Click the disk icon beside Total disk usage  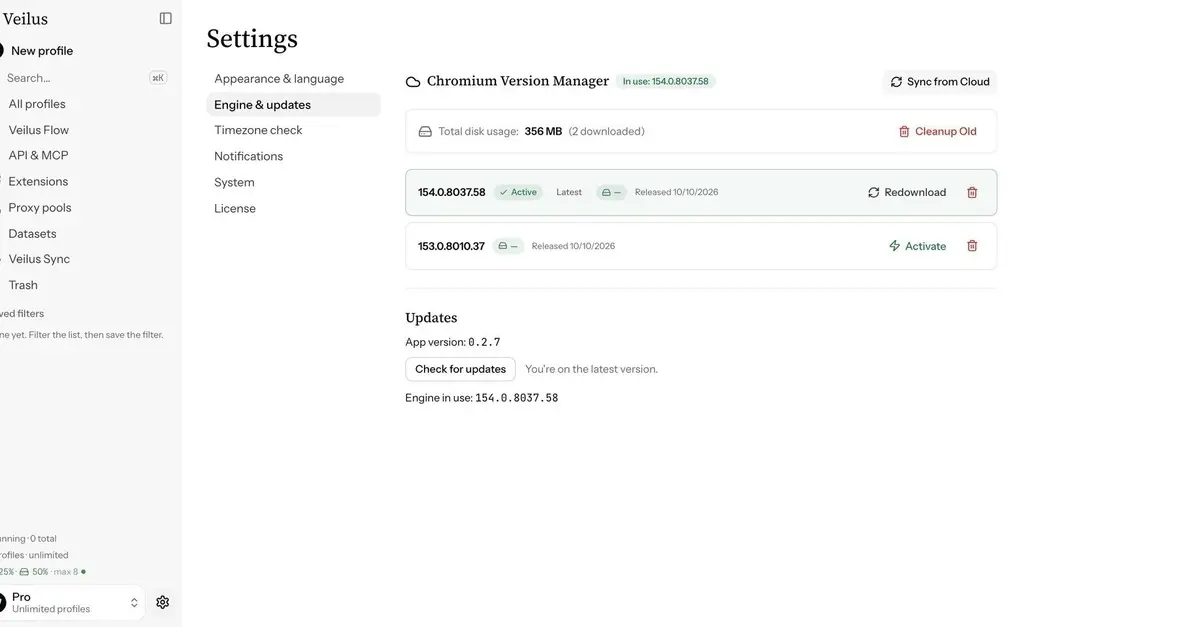[425, 131]
